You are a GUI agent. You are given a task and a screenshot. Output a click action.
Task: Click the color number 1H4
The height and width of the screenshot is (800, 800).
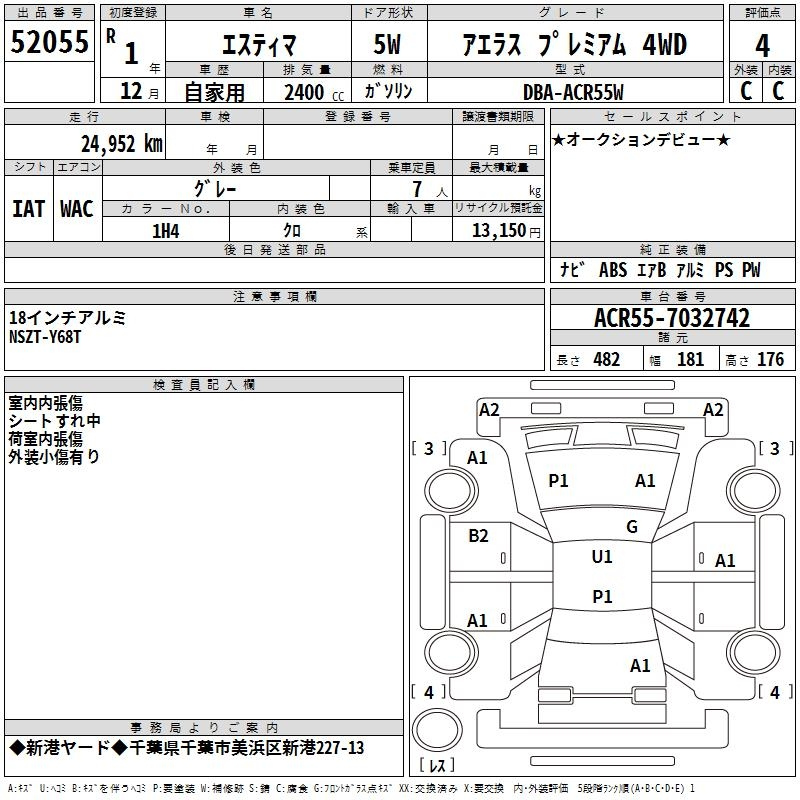[x=166, y=231]
